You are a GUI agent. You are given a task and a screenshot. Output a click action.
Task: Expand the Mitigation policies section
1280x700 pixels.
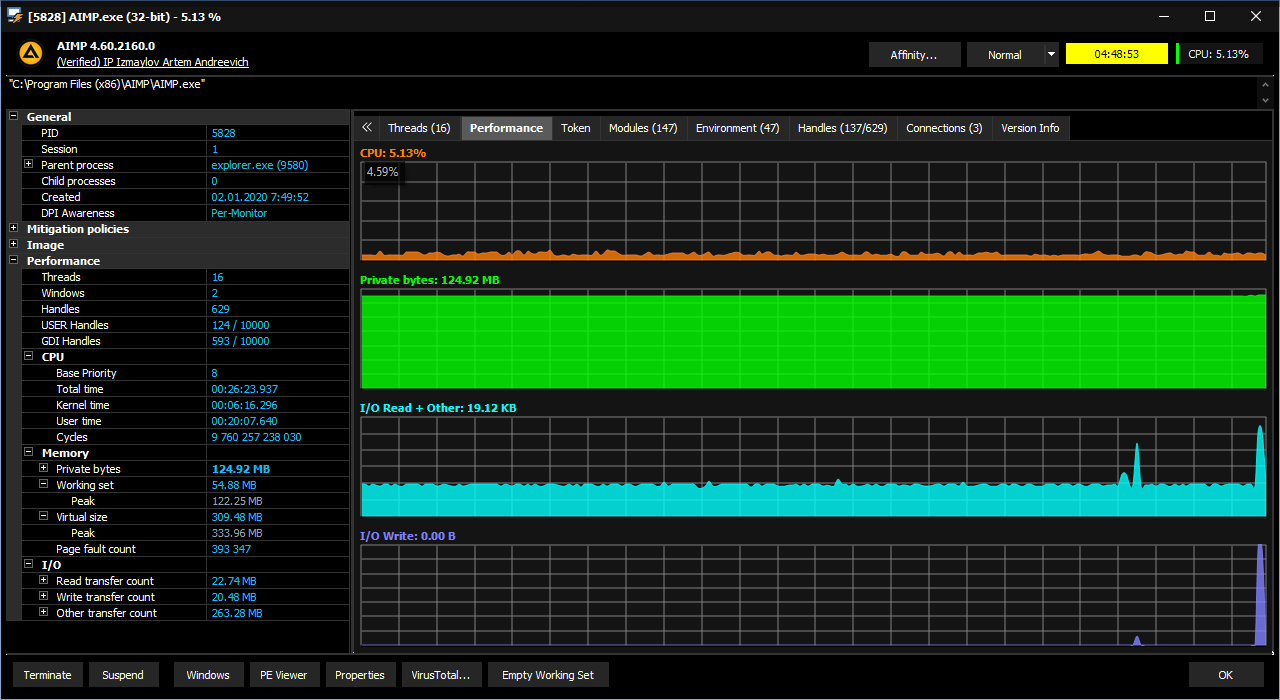click(x=14, y=228)
